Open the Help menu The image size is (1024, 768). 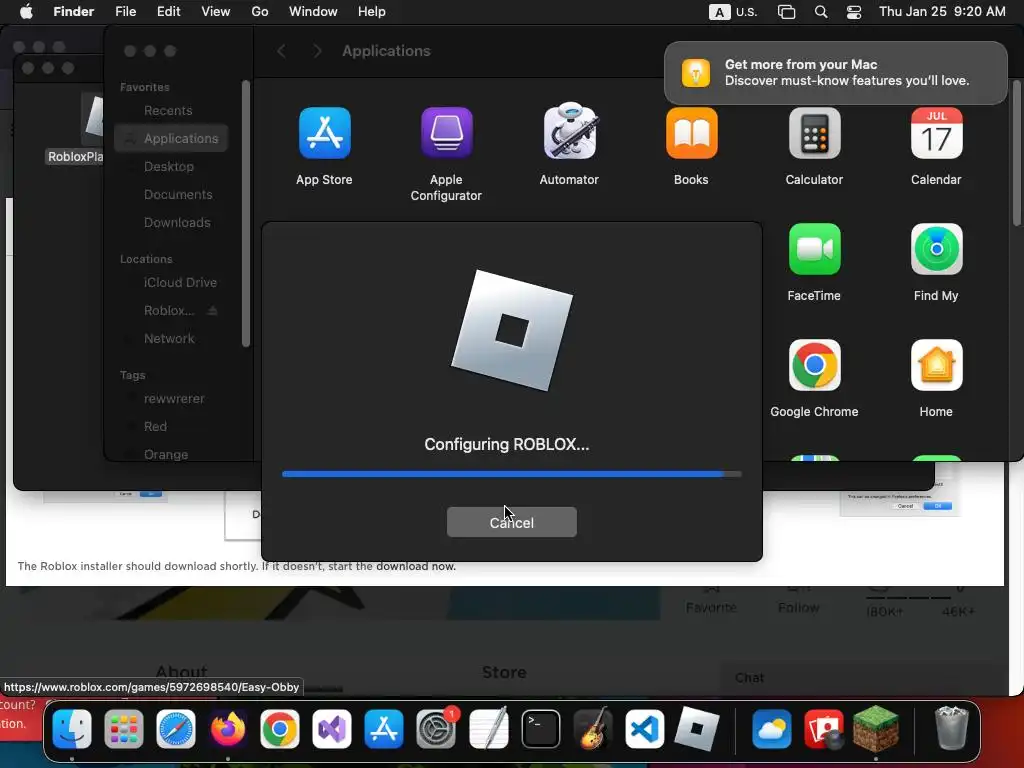(372, 12)
